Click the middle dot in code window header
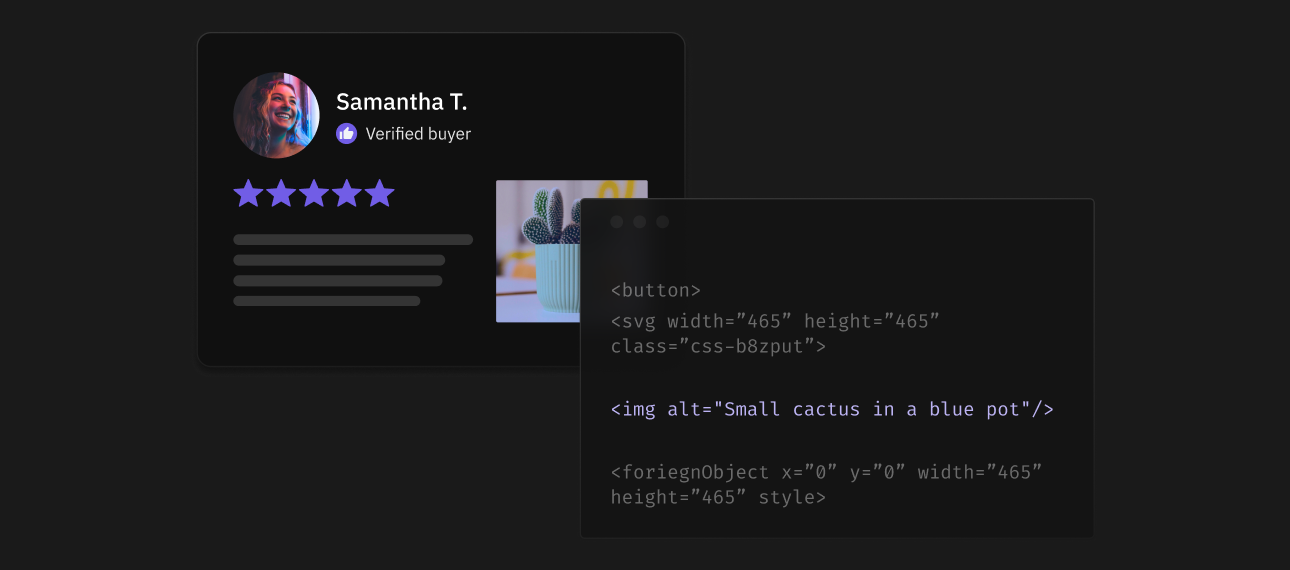 [640, 222]
